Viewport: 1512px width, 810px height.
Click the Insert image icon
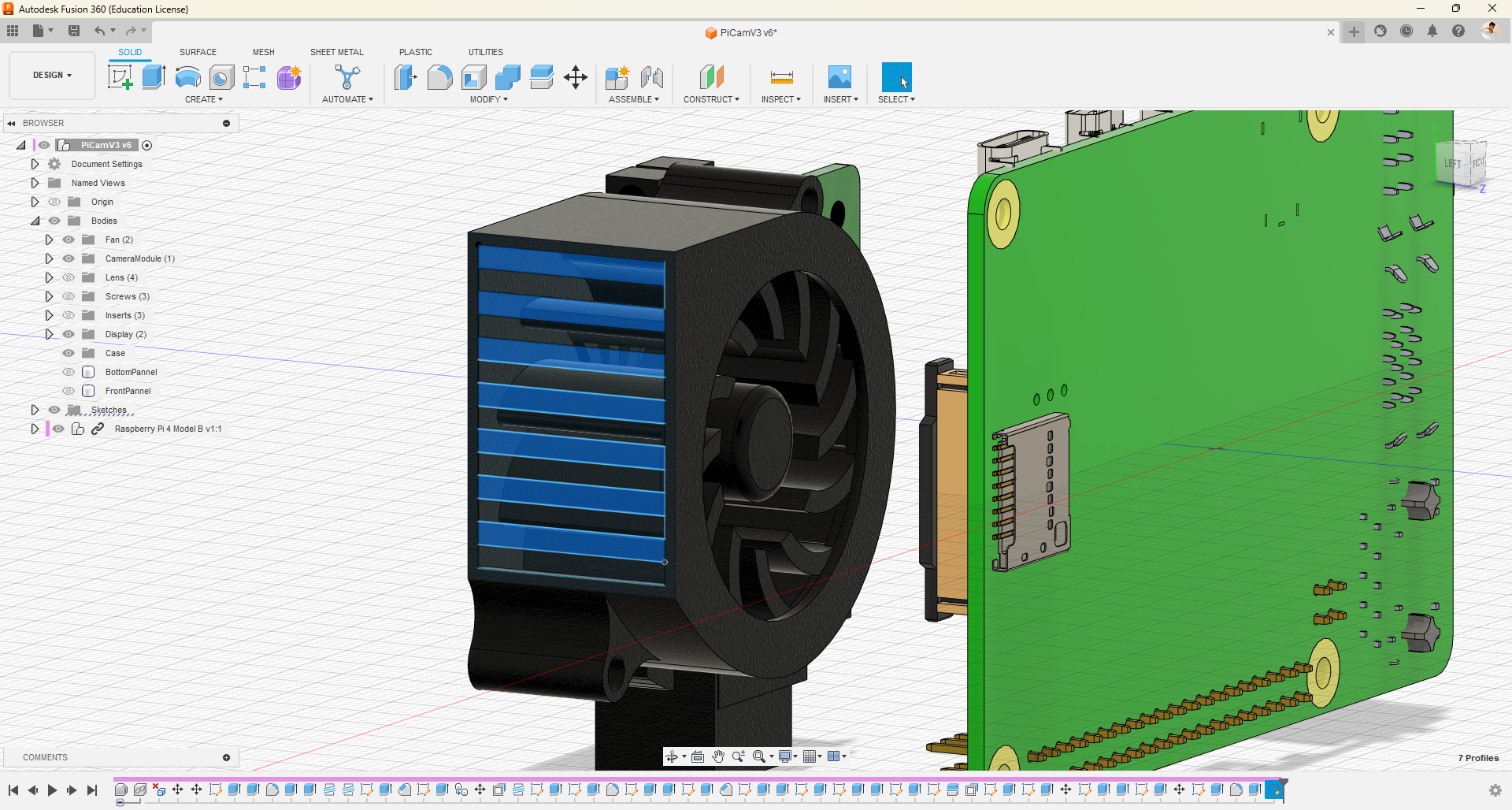click(839, 77)
